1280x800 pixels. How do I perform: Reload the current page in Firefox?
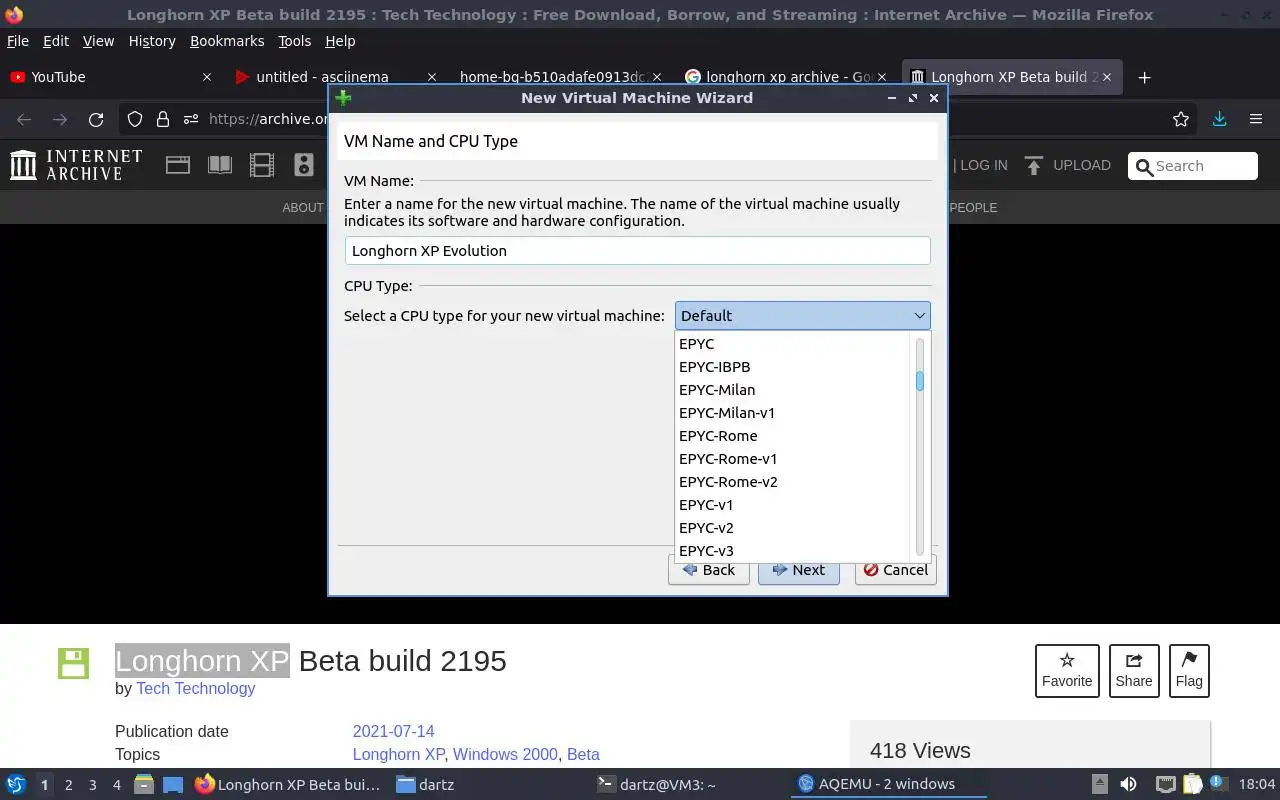[x=96, y=119]
